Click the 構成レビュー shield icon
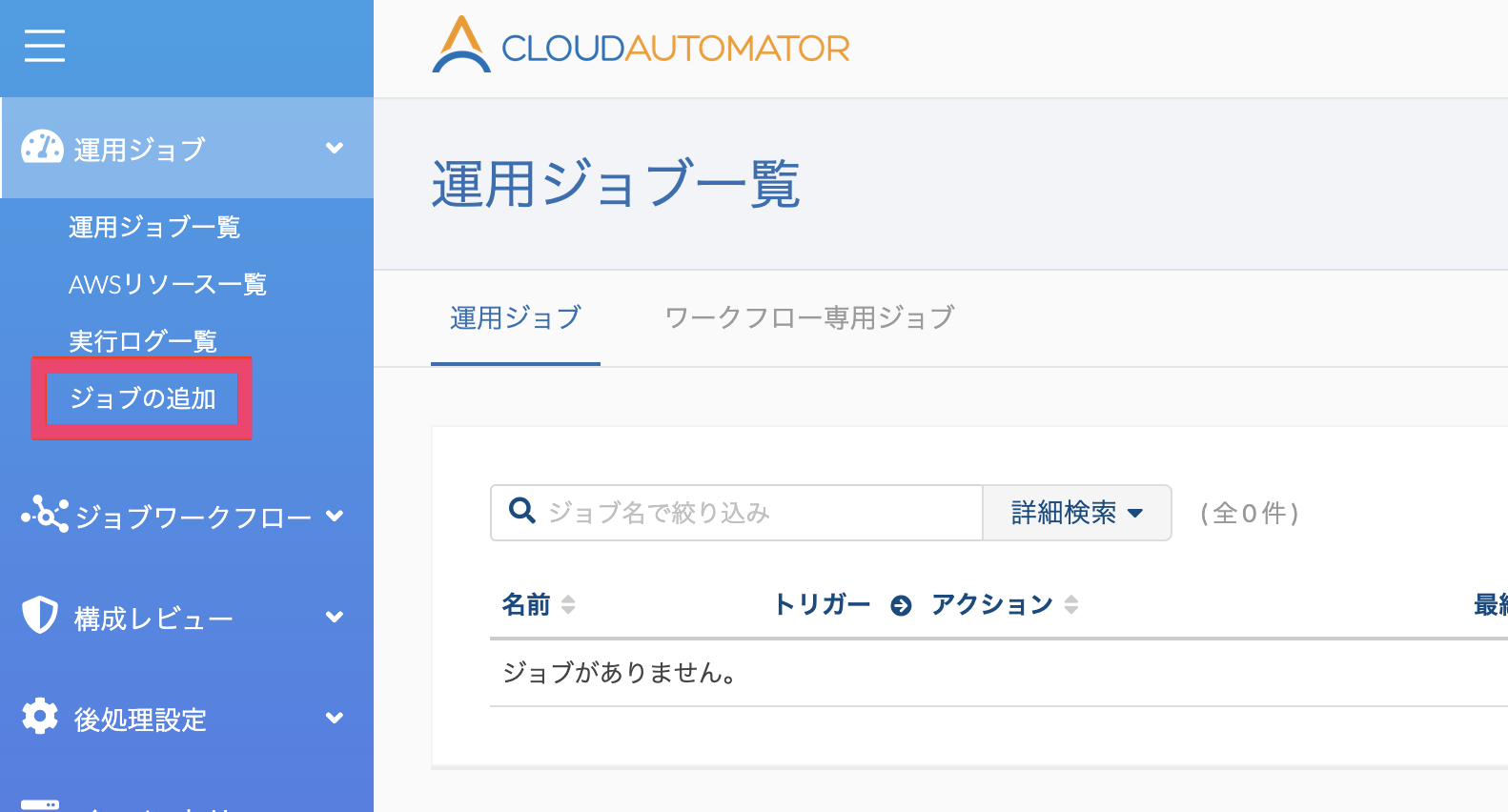The image size is (1508, 812). pos(40,616)
